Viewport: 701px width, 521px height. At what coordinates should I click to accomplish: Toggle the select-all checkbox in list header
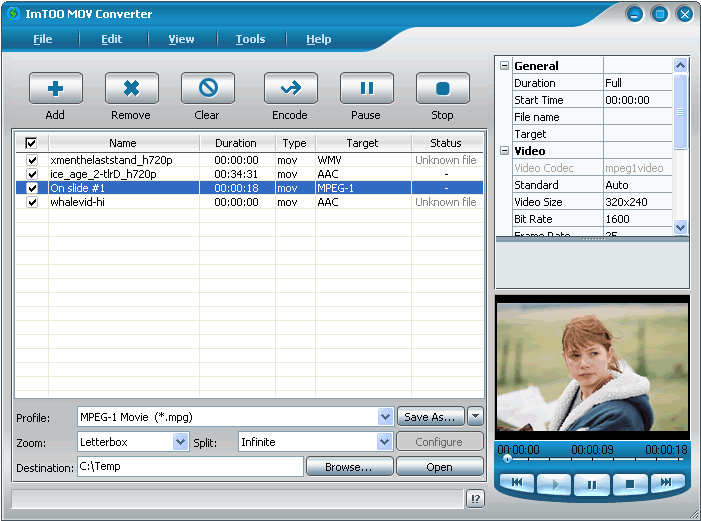[x=31, y=143]
